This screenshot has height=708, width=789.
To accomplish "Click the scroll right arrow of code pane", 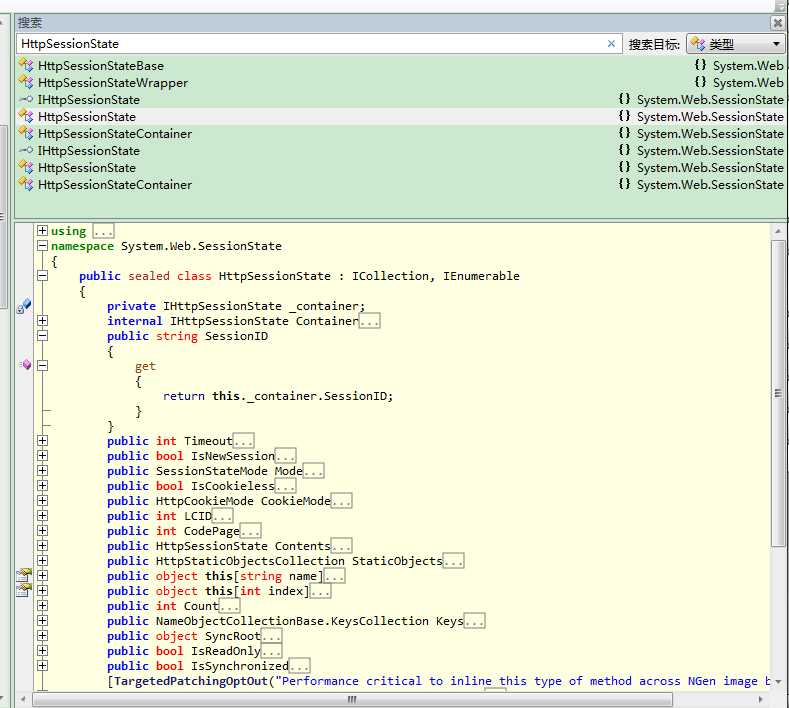I will (x=760, y=699).
